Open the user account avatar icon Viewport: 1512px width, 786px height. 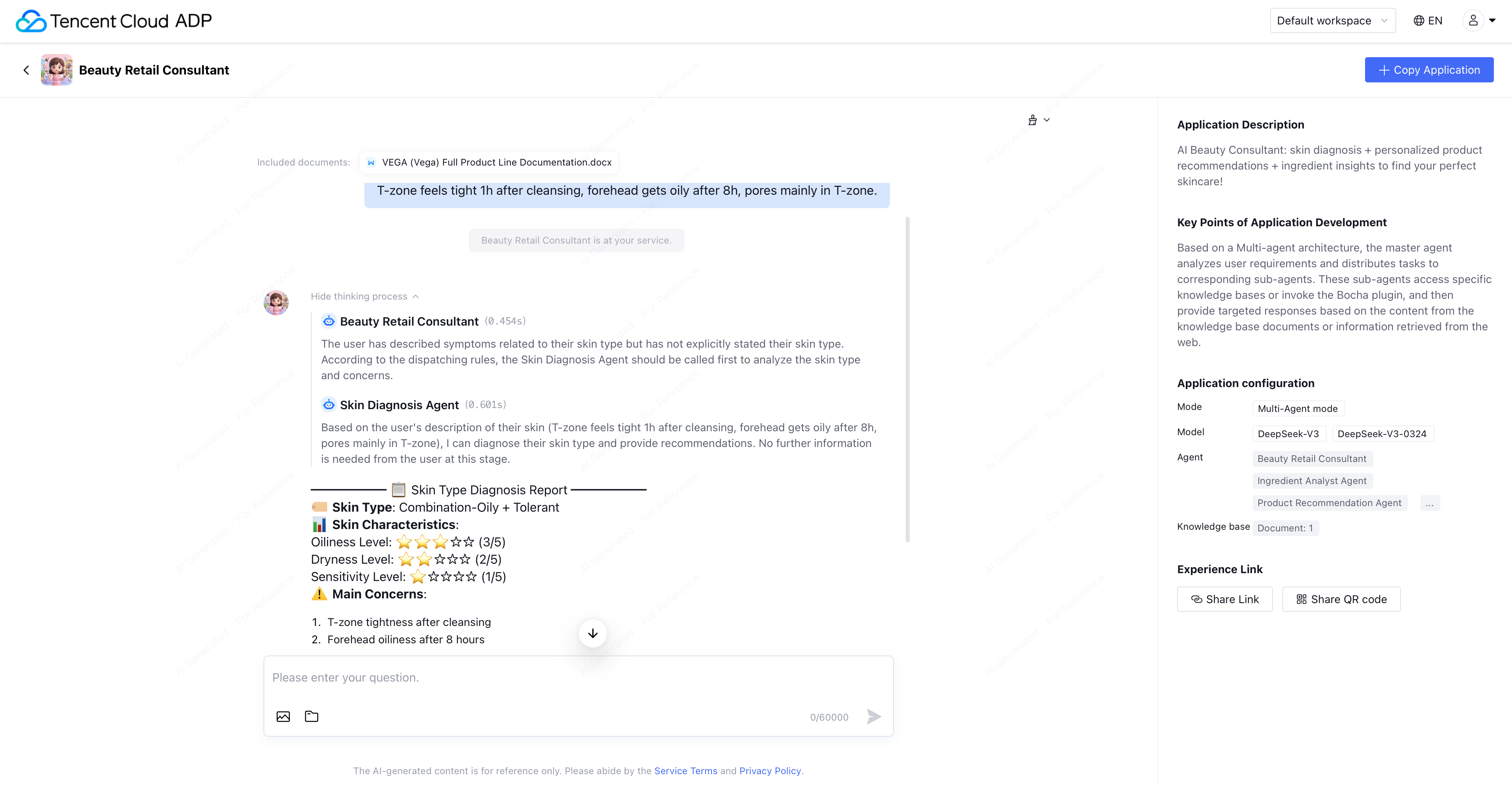click(1473, 20)
